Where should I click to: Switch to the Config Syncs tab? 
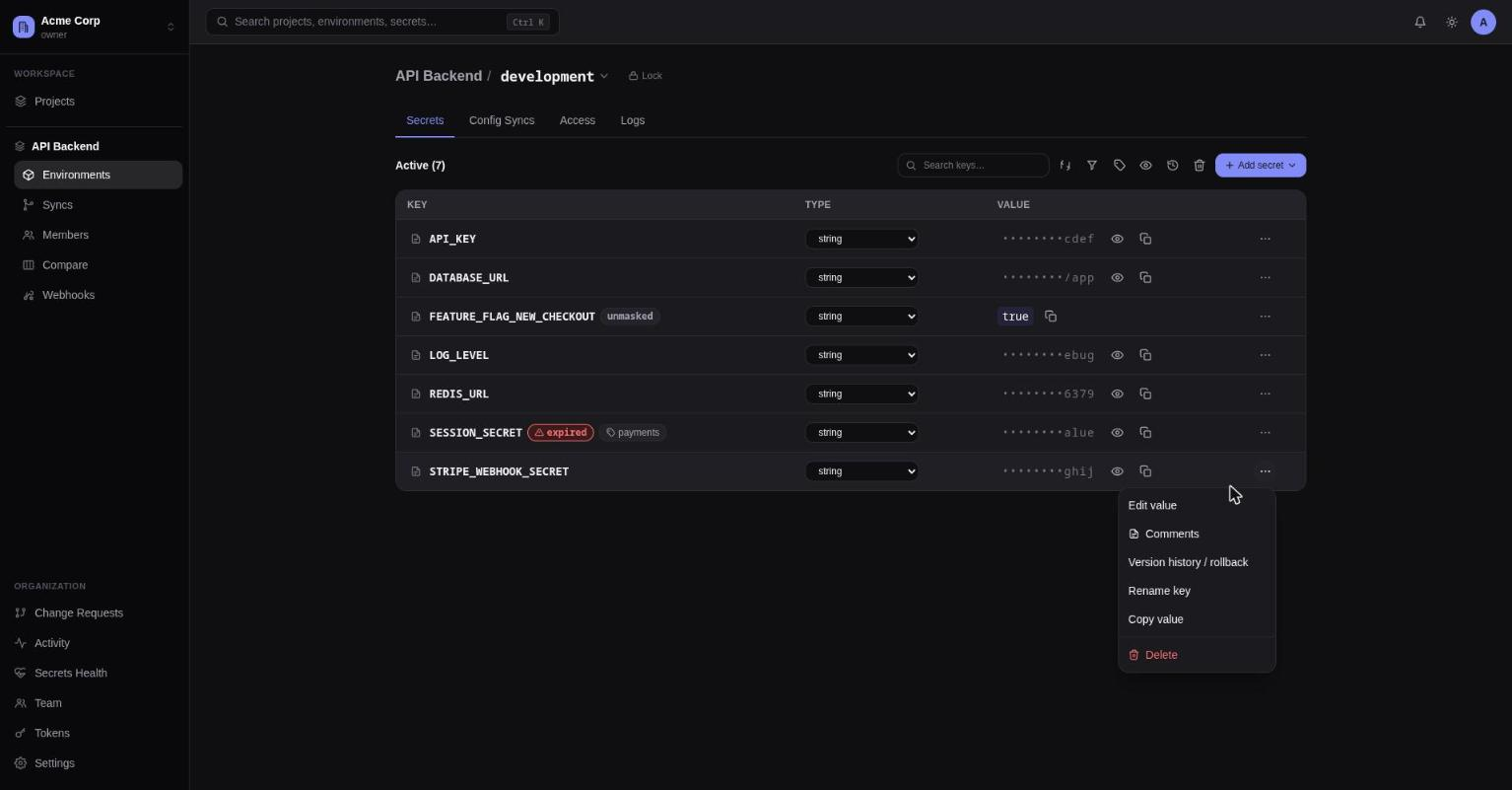(502, 120)
